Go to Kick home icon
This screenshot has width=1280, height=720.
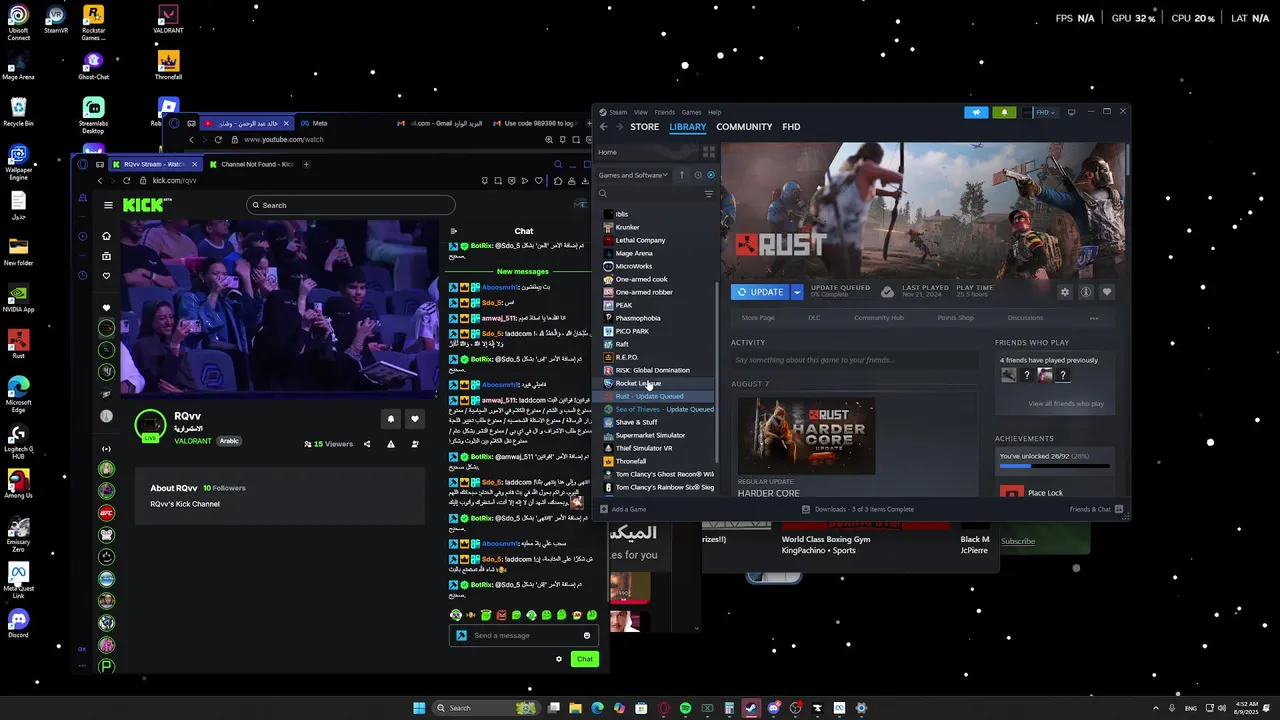(106, 236)
